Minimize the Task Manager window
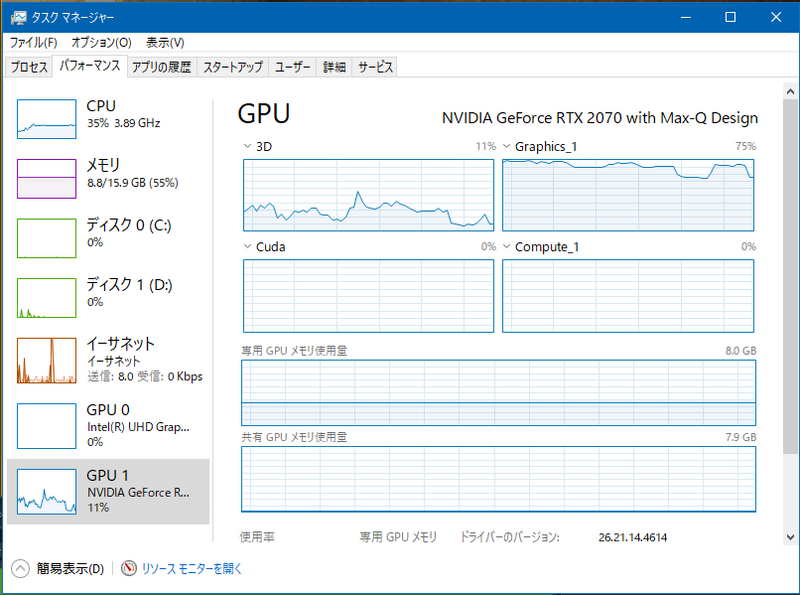The width and height of the screenshot is (800, 595). click(x=686, y=17)
